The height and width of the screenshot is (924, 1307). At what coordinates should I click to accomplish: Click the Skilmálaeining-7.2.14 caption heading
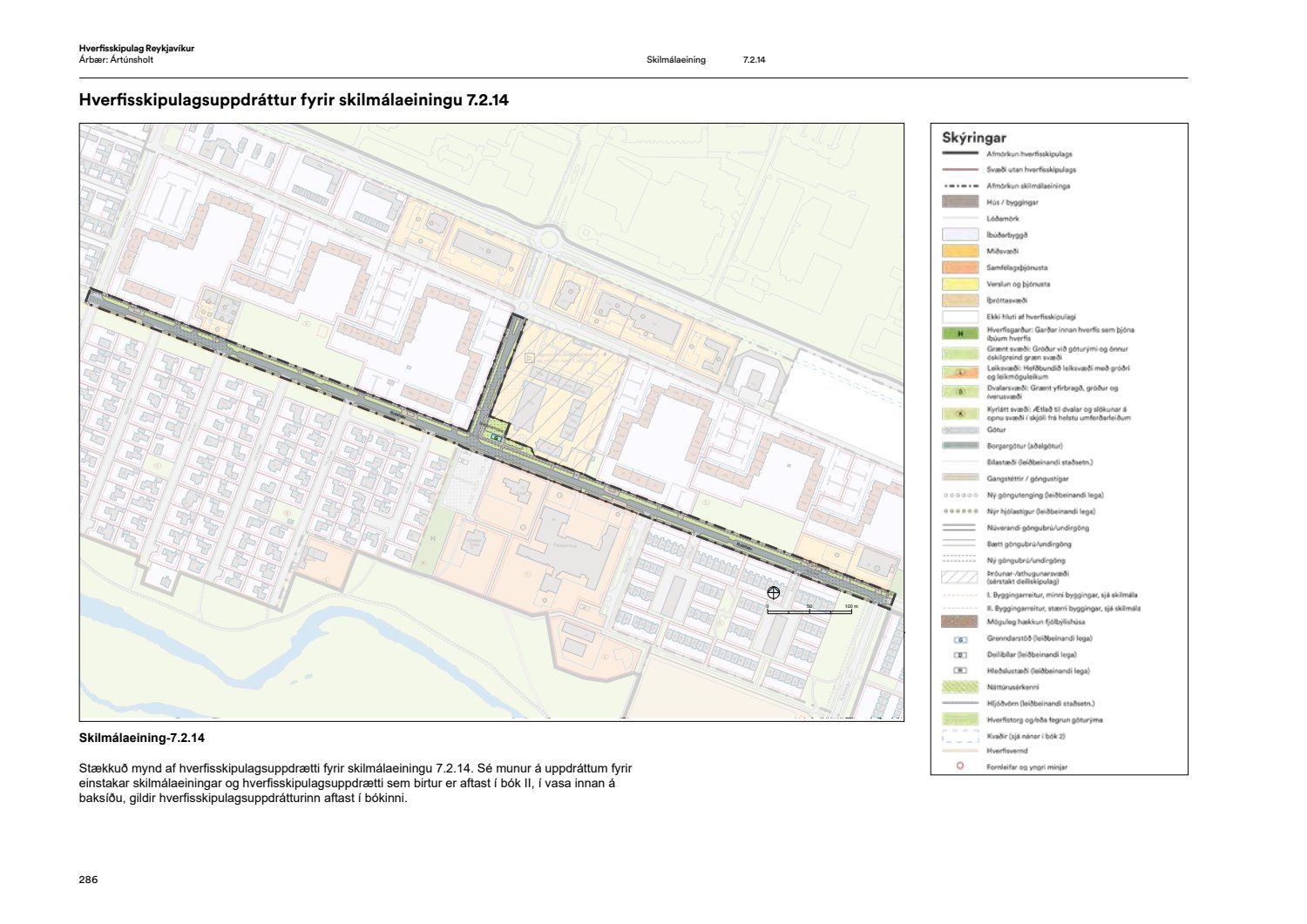[x=142, y=739]
